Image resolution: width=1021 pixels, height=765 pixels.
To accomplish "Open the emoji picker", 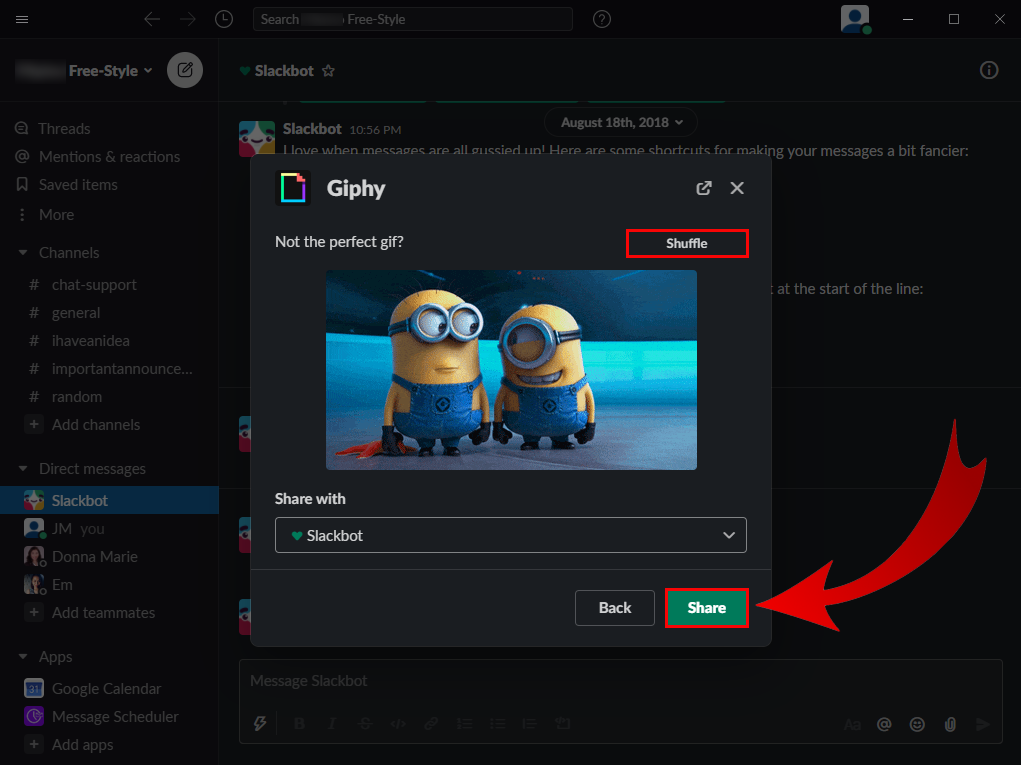I will click(x=917, y=725).
